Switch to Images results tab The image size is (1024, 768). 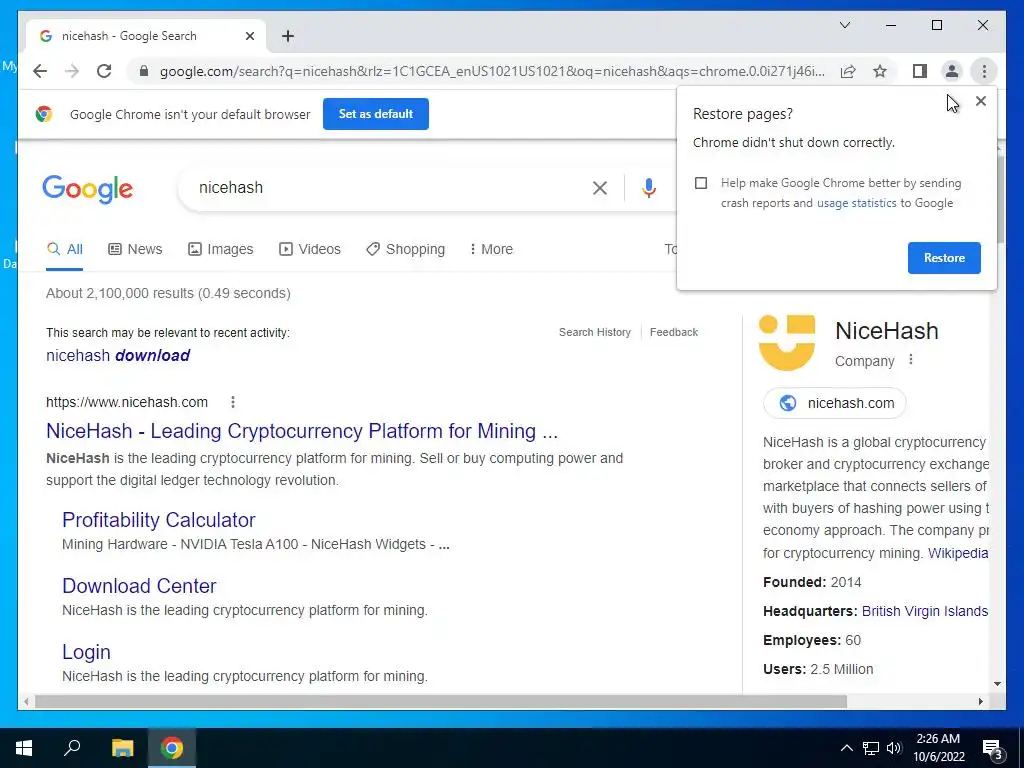click(x=221, y=249)
